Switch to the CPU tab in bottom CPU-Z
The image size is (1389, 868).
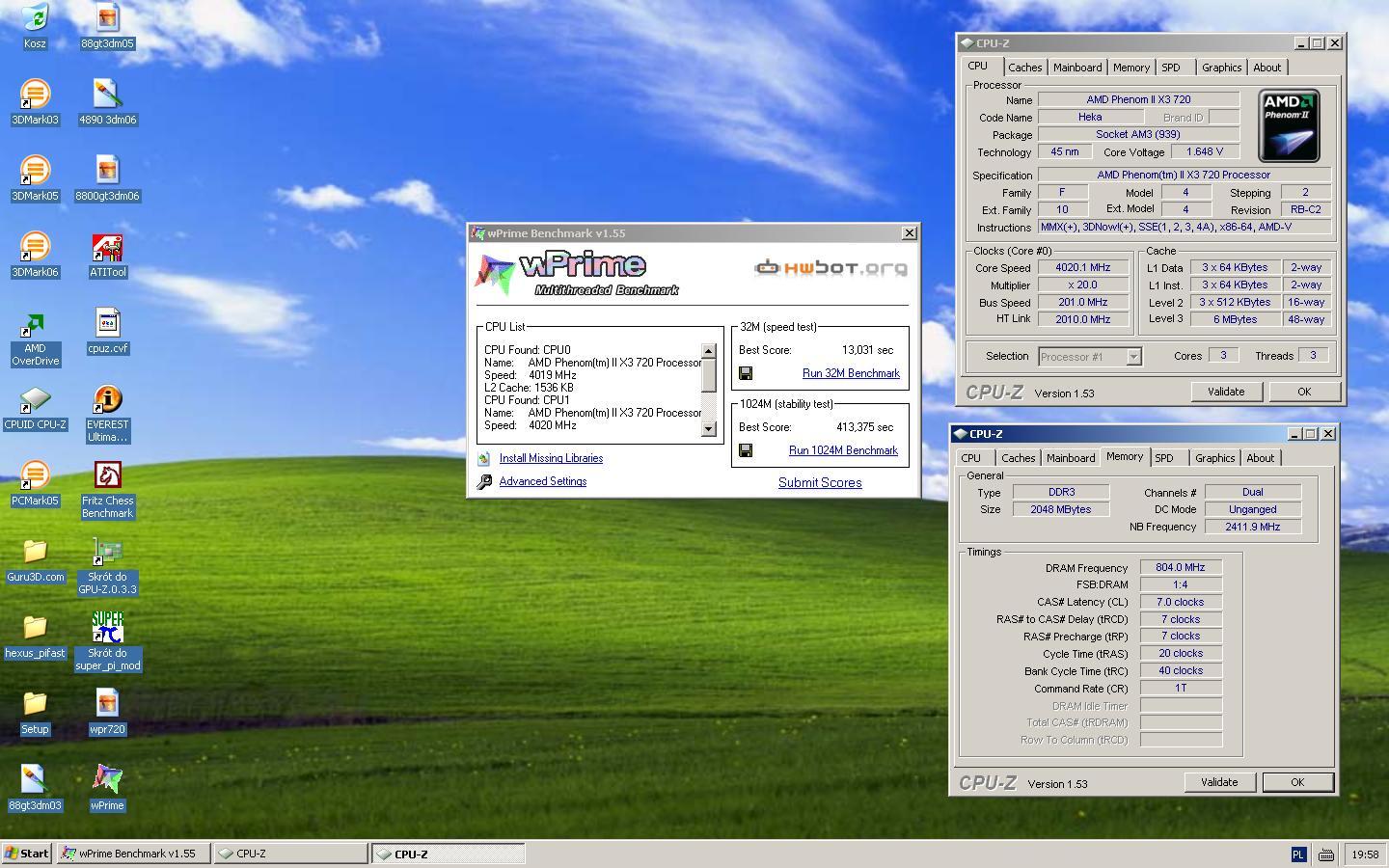(971, 458)
